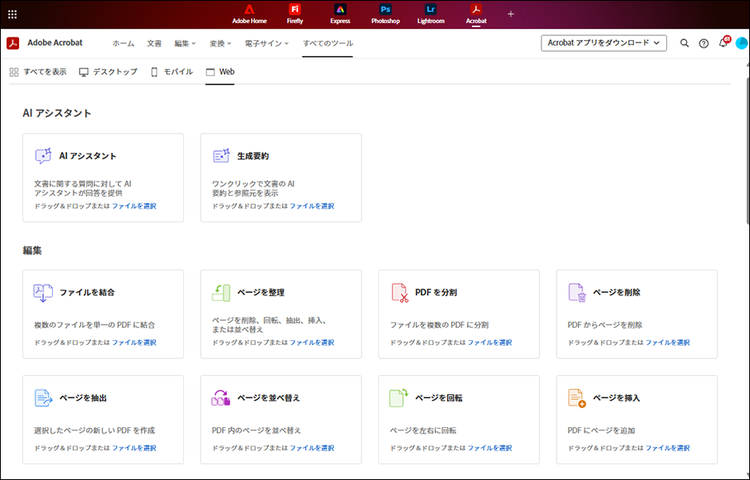Image resolution: width=750 pixels, height=480 pixels.
Task: Click the 生成要約 card title
Action: click(253, 156)
